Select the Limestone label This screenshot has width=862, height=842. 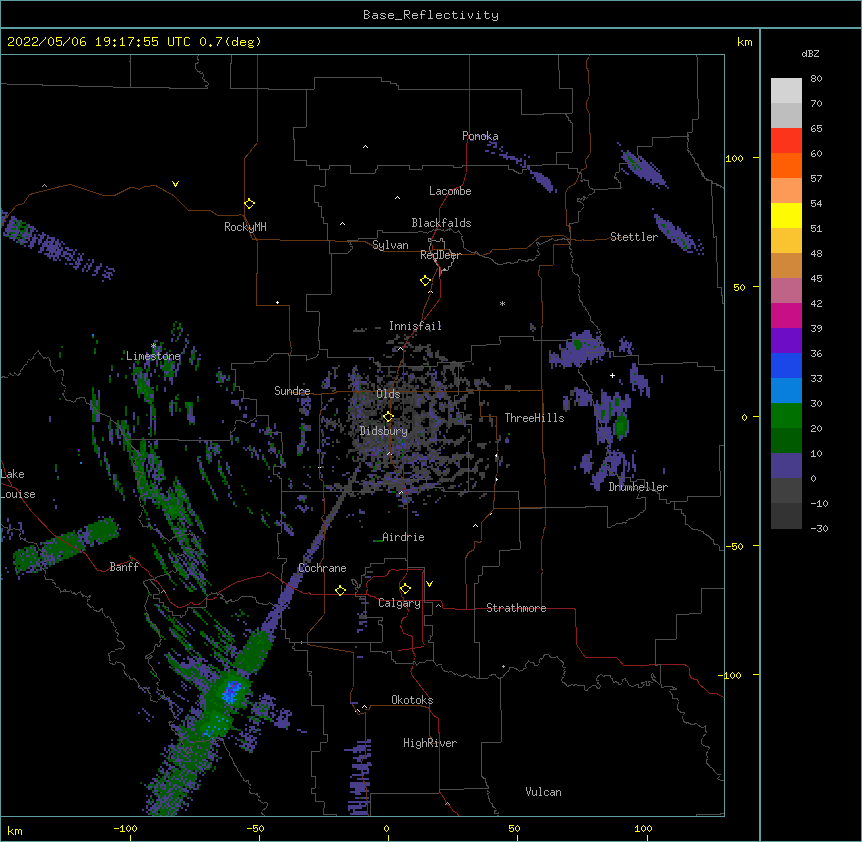(x=153, y=356)
